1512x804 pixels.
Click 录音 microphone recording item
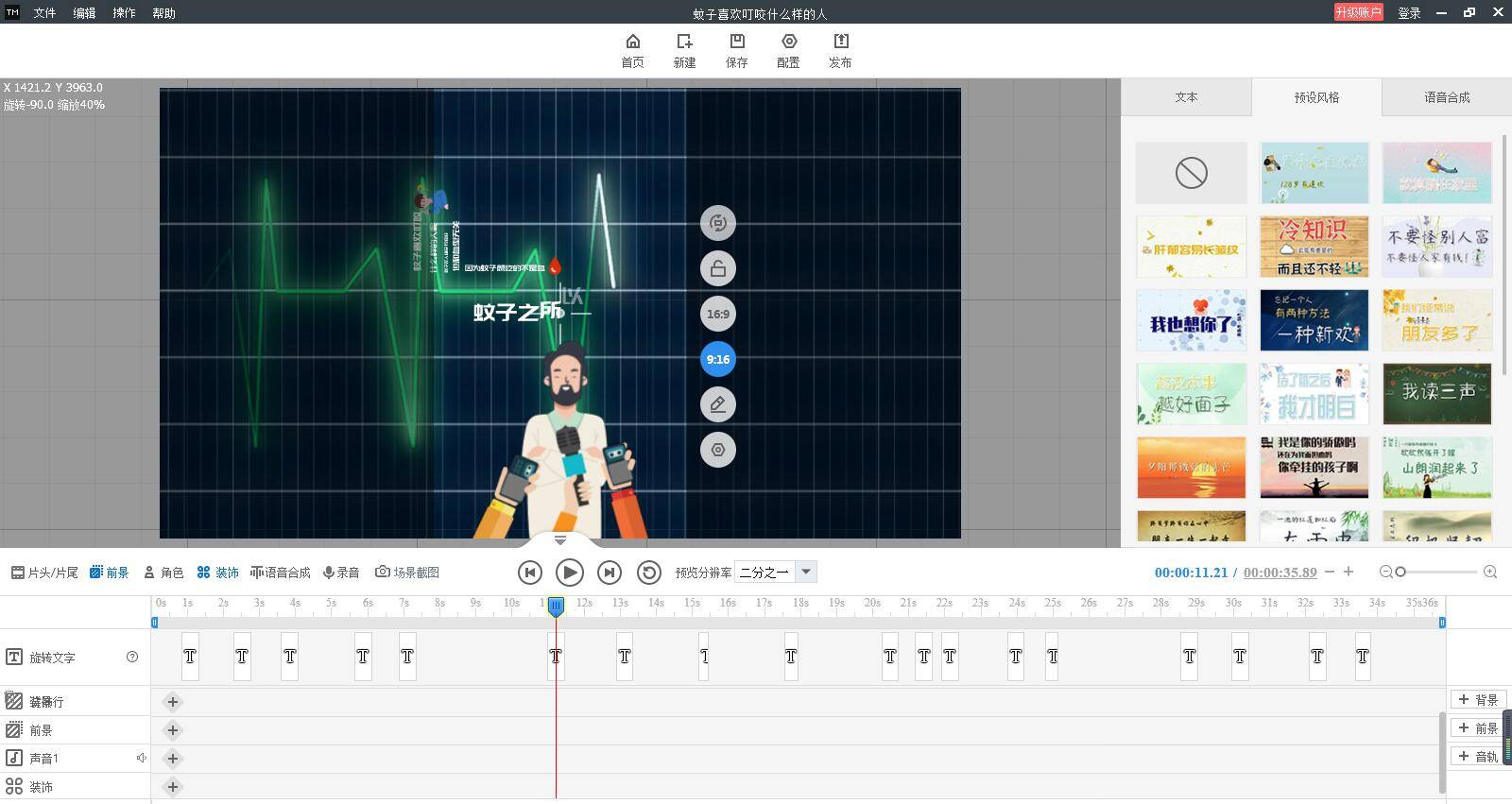tap(341, 573)
